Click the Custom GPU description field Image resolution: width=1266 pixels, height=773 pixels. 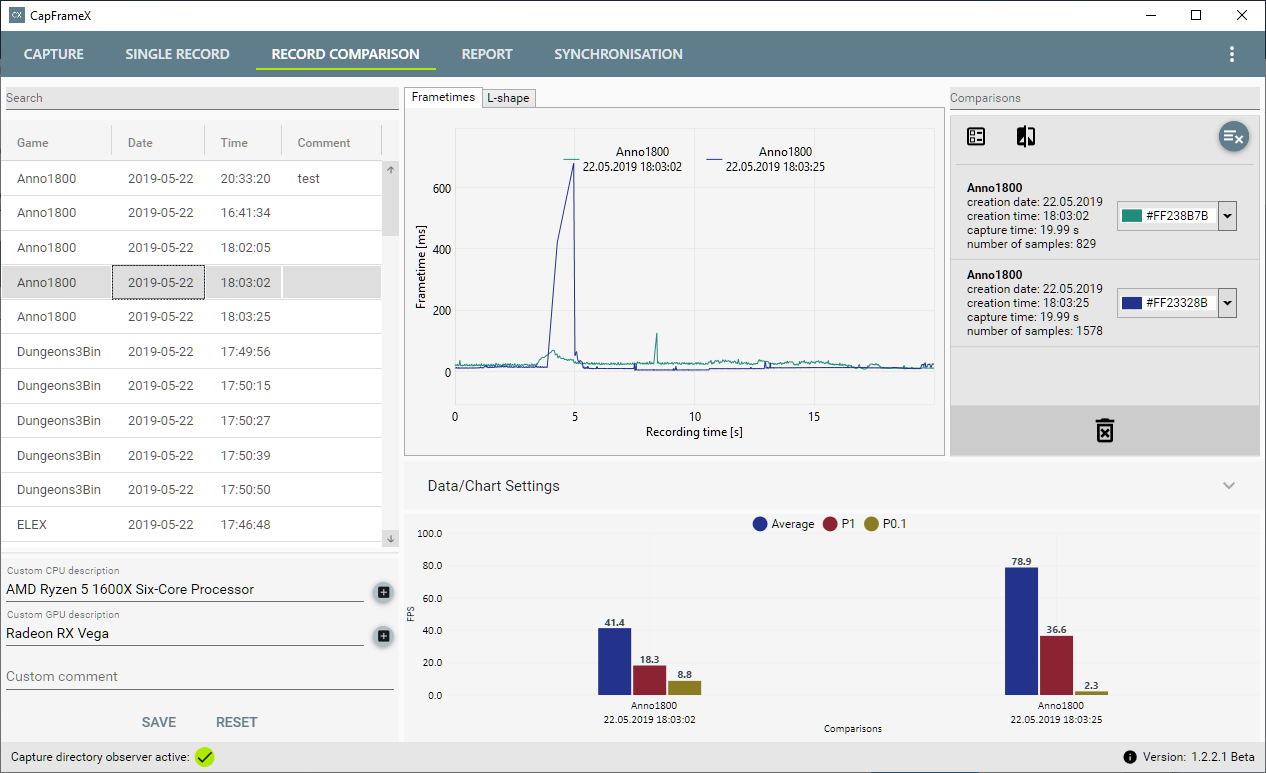coord(185,633)
